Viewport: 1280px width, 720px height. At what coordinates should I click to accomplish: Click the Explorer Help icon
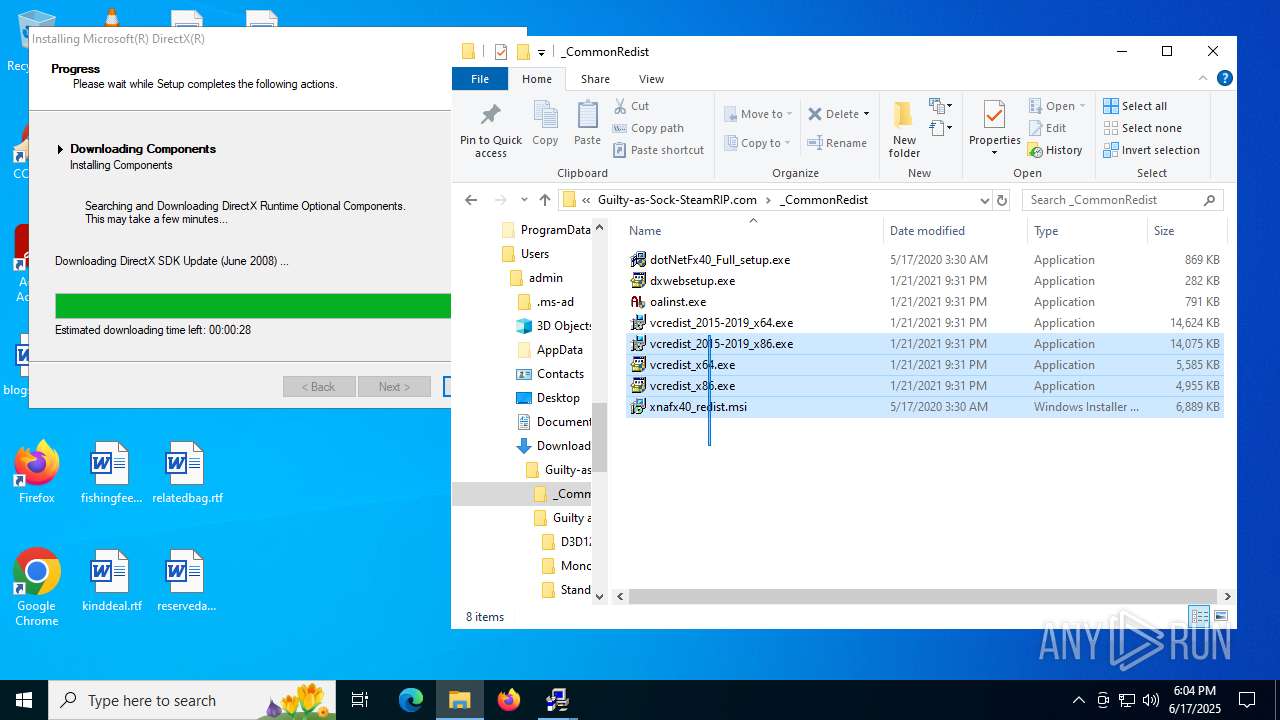(1225, 78)
